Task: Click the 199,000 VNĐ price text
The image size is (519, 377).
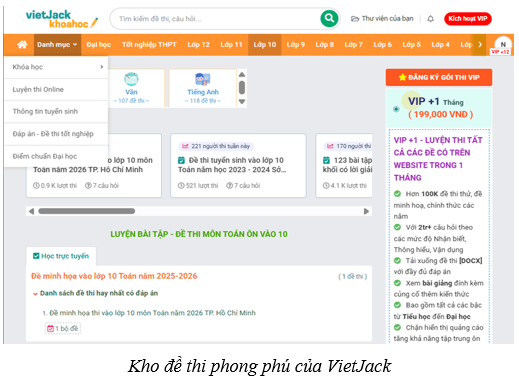Action: [x=441, y=114]
